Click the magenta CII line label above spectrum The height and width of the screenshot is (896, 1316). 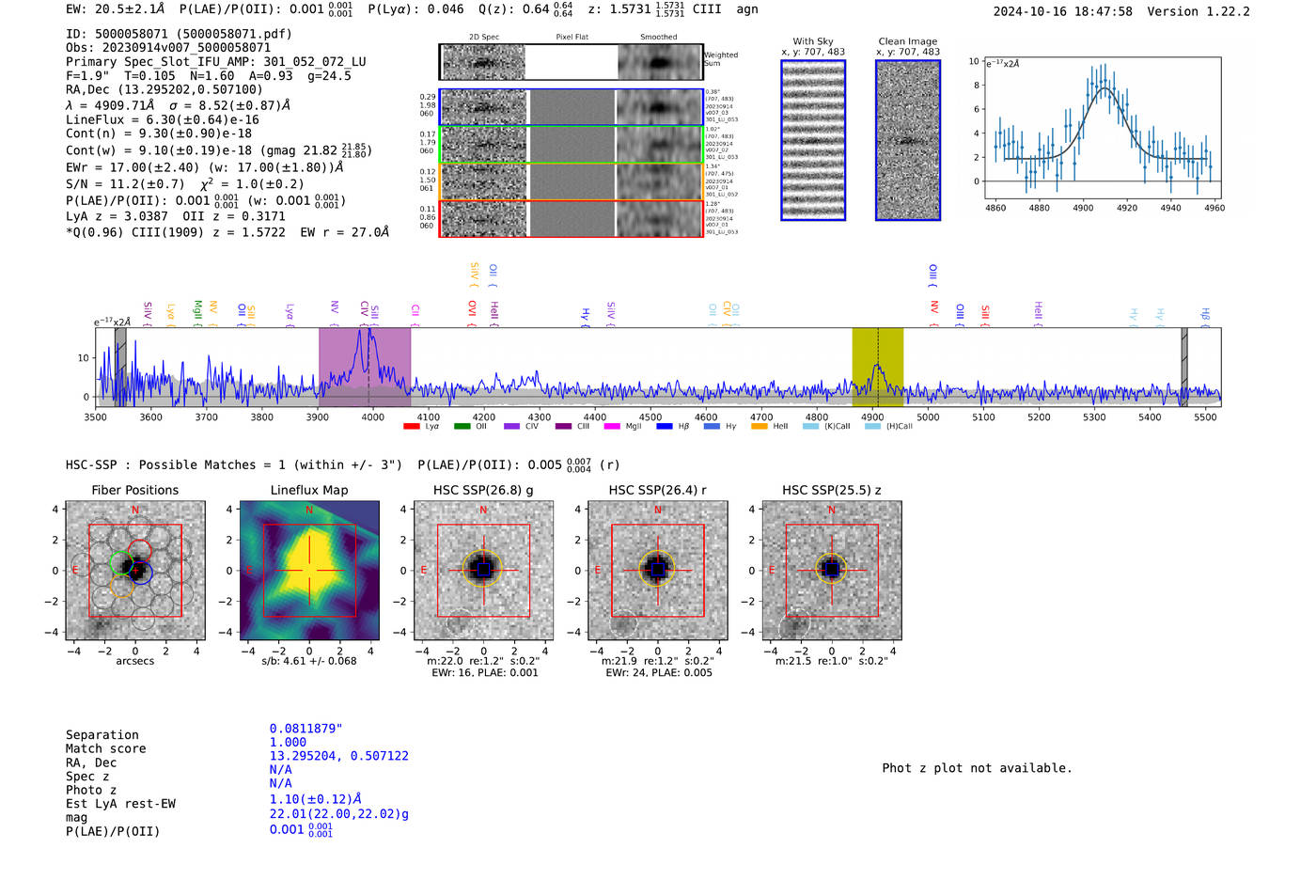tap(415, 314)
